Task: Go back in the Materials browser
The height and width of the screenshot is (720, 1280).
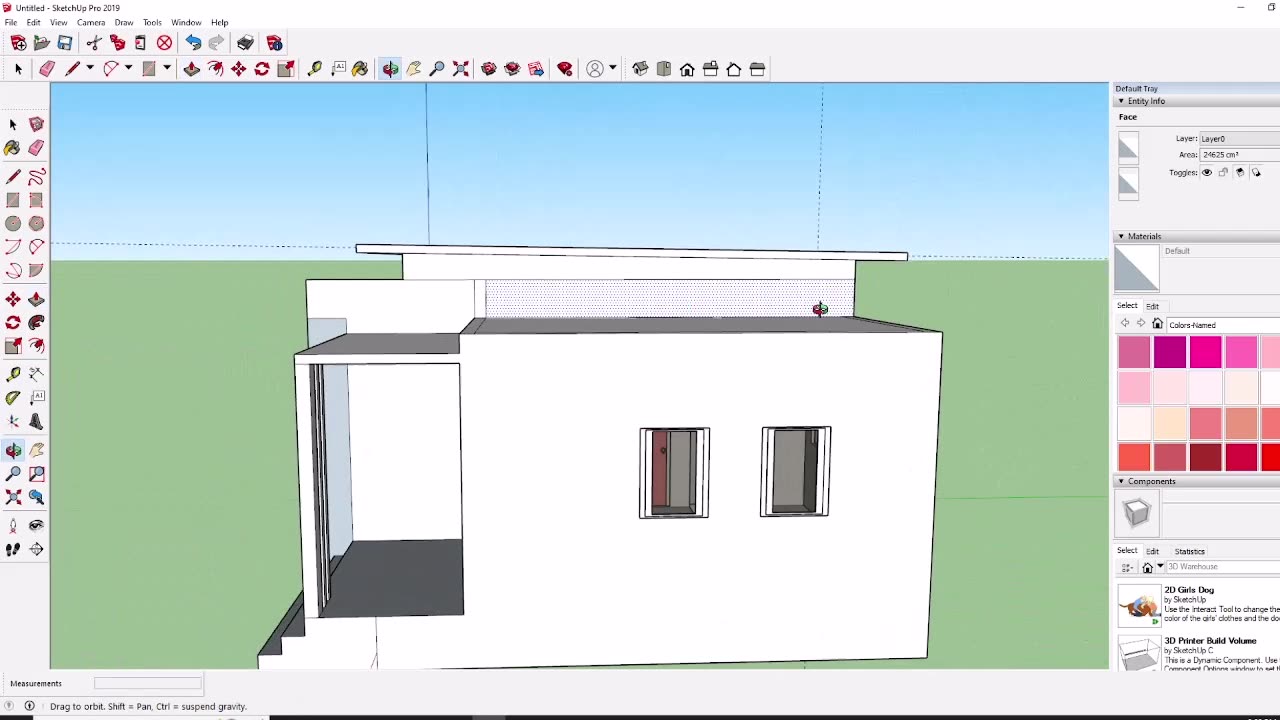Action: pyautogui.click(x=1125, y=324)
